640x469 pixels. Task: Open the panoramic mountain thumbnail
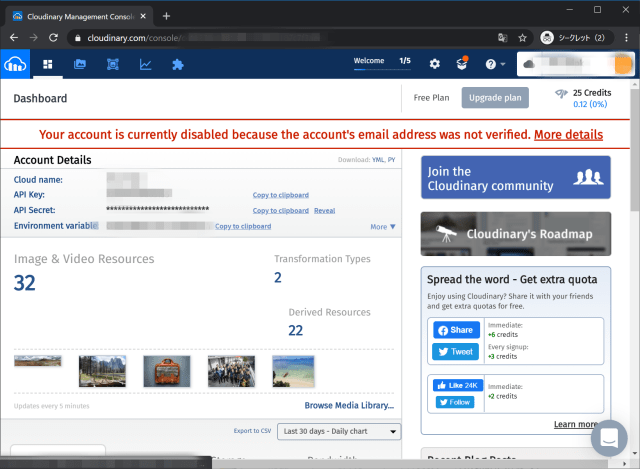(38, 361)
